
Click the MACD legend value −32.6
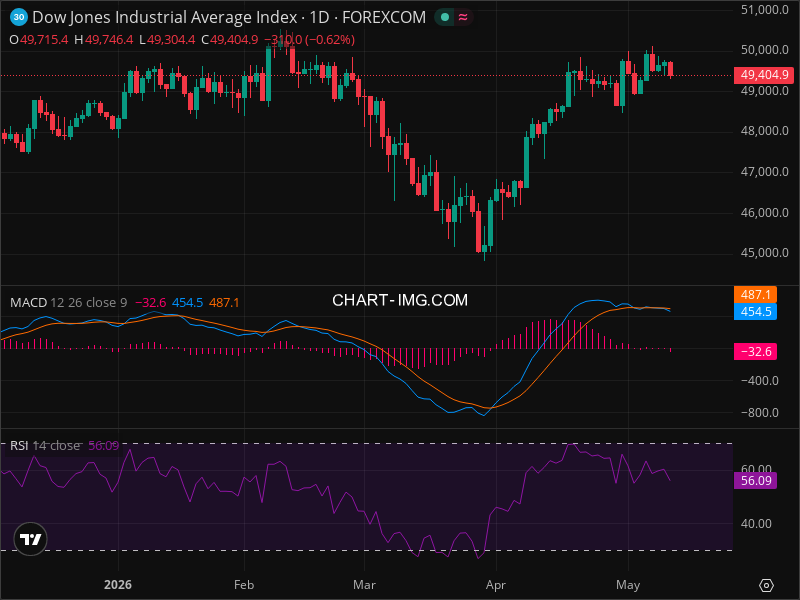pos(151,303)
